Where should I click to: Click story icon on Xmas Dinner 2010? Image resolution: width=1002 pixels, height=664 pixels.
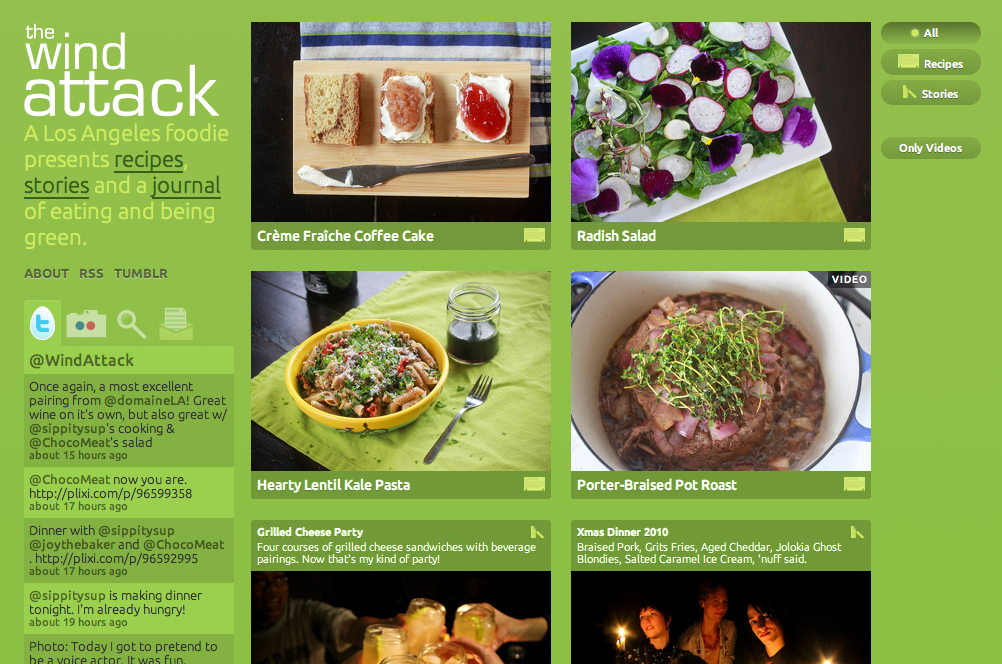click(857, 532)
